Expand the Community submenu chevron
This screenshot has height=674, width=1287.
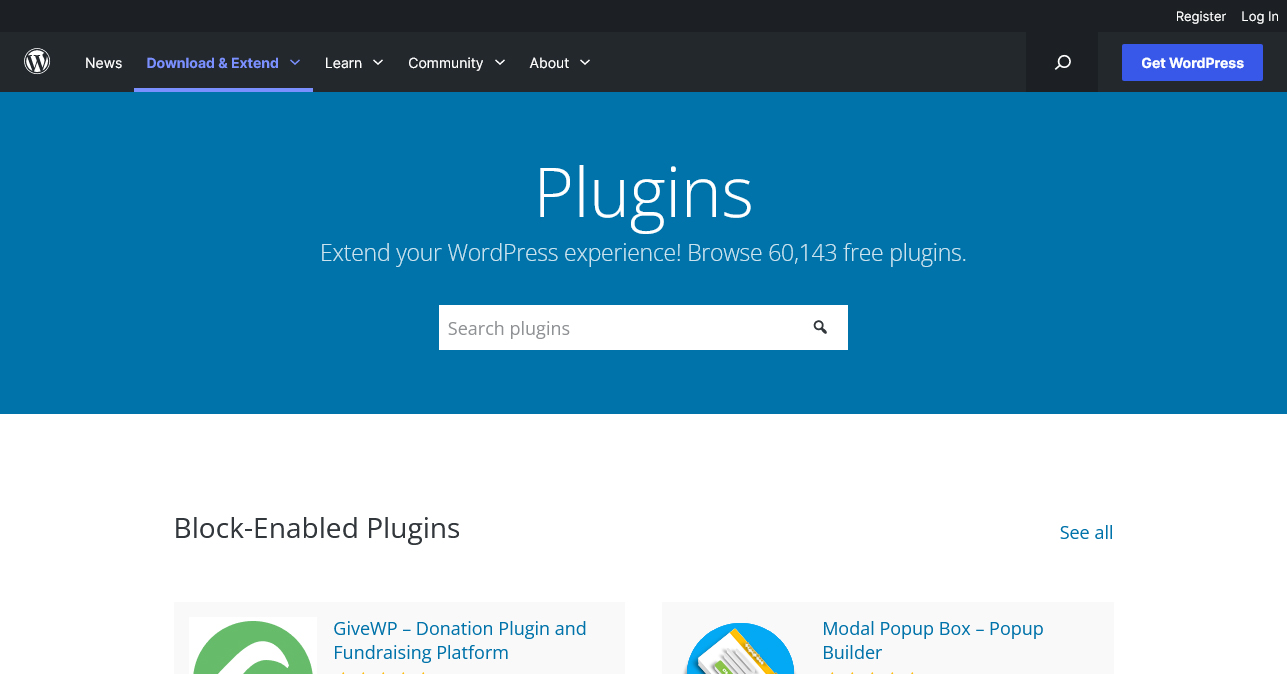[x=500, y=62]
